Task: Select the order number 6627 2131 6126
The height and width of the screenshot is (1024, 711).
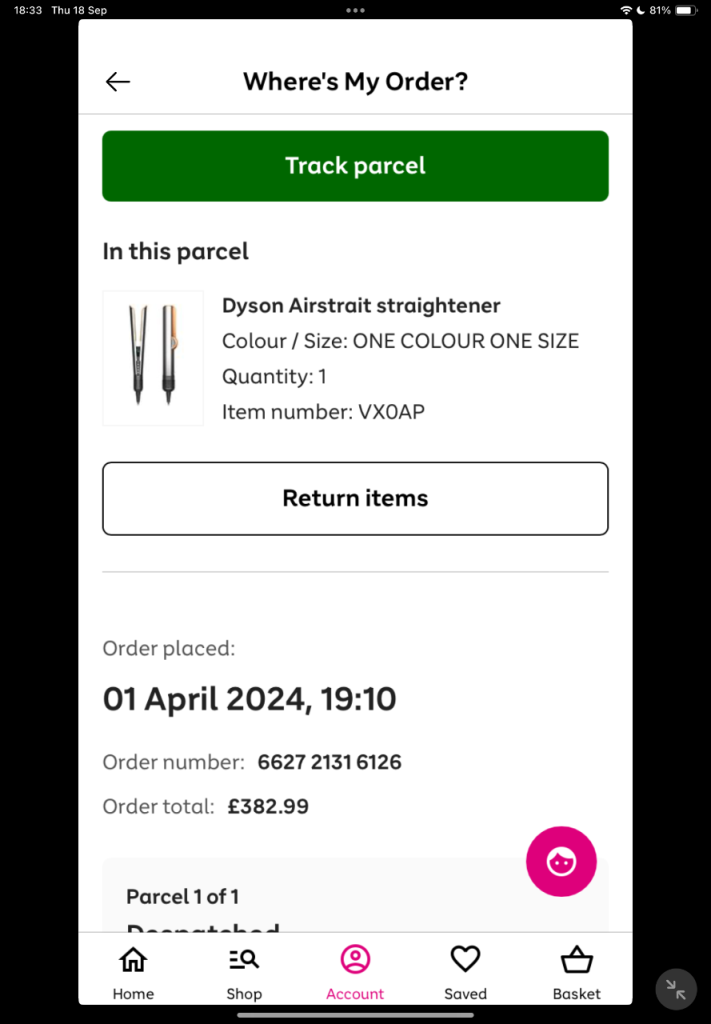Action: click(x=328, y=761)
